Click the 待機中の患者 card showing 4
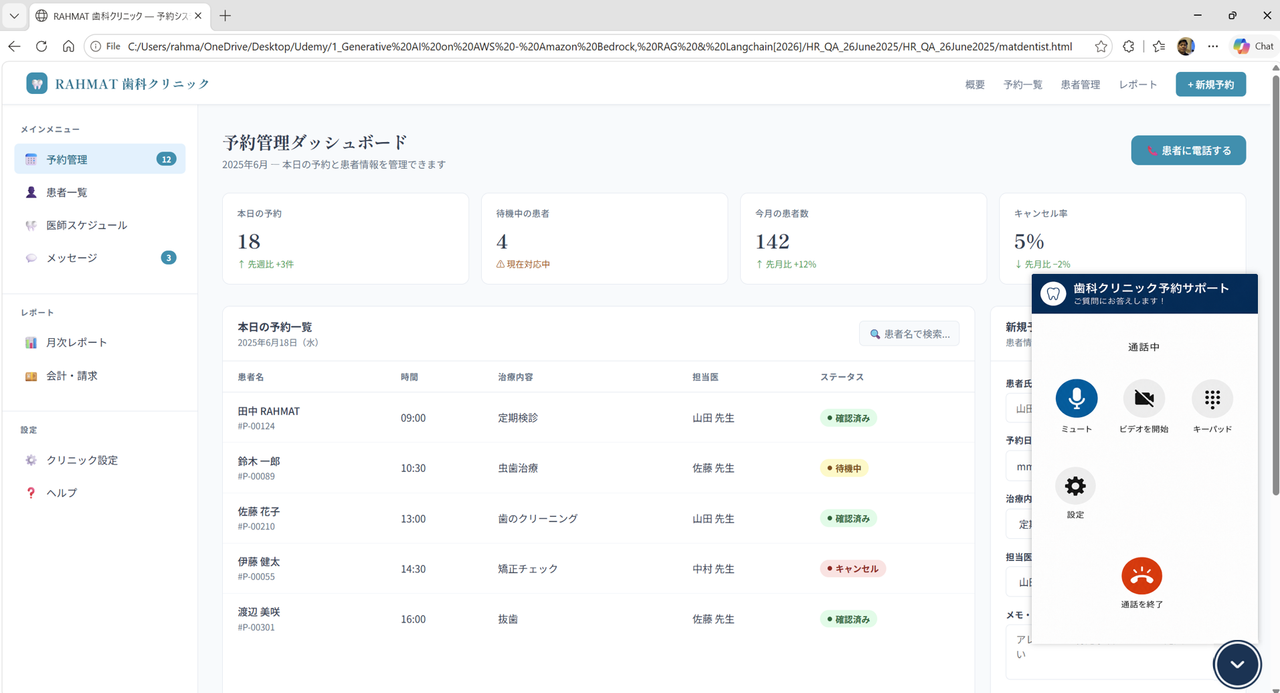Viewport: 1280px width, 693px height. (604, 239)
